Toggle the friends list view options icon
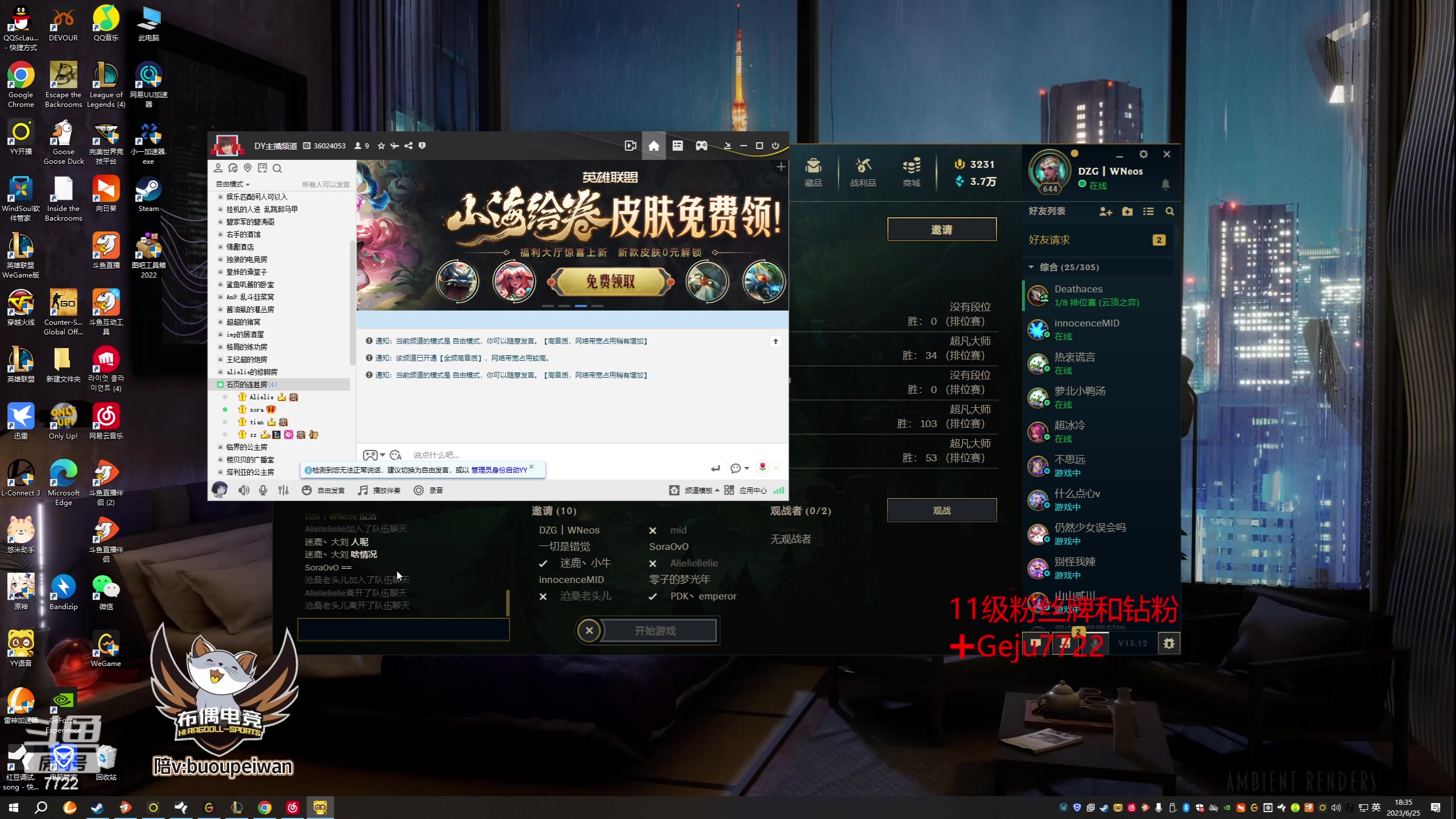Viewport: 1456px width, 819px height. click(x=1148, y=212)
